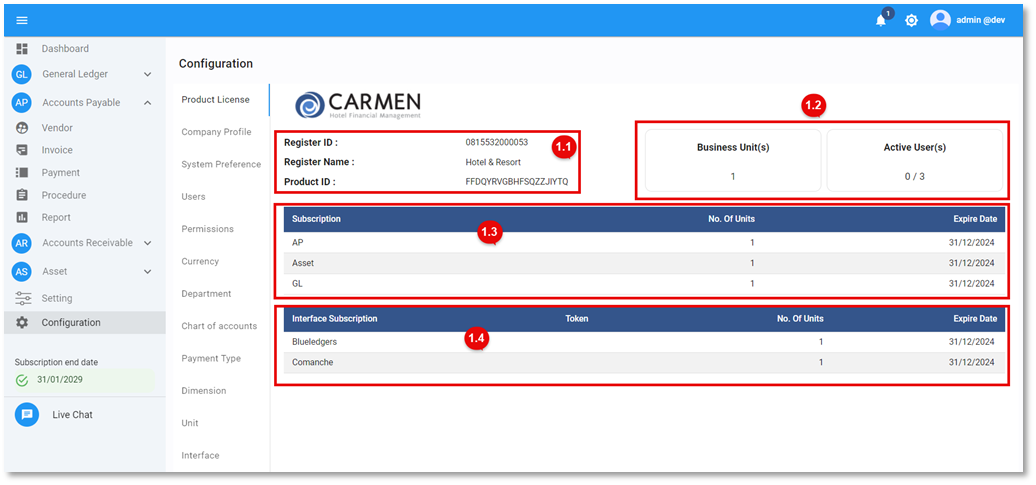The height and width of the screenshot is (485, 1036).
Task: Open the Dashboard icon in sidebar
Action: click(22, 49)
